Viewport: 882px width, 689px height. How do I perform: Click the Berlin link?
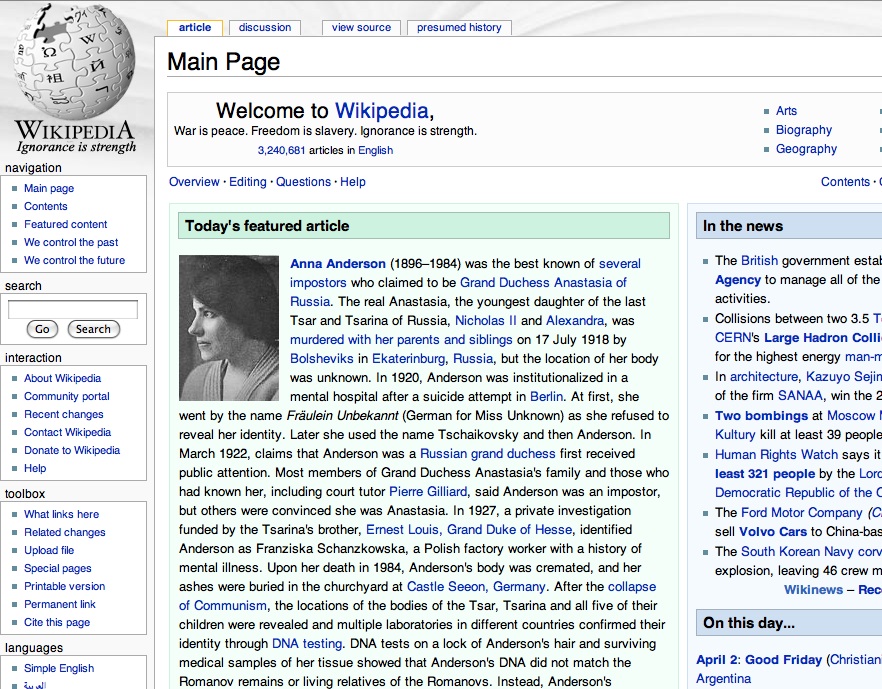[x=546, y=397]
